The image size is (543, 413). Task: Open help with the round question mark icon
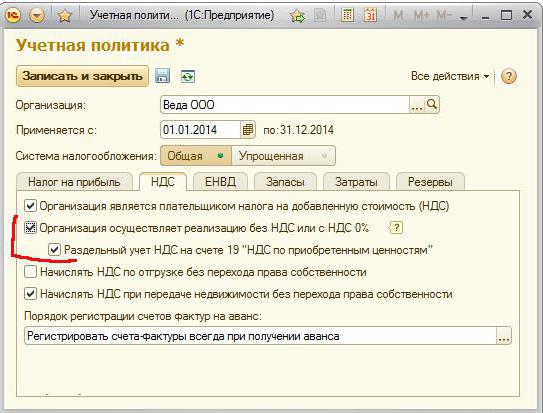pos(509,76)
